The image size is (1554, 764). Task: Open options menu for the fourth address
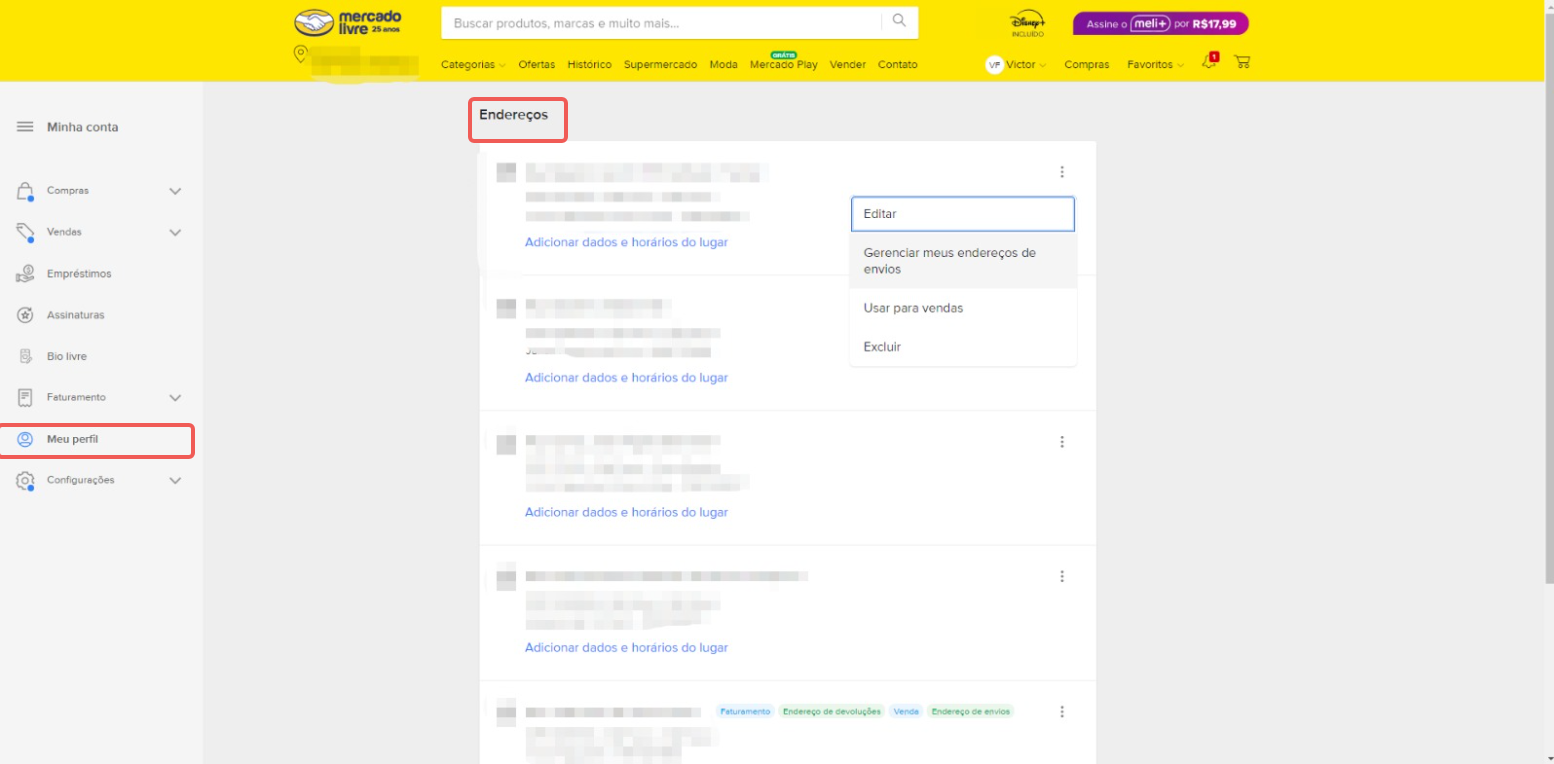1062,576
